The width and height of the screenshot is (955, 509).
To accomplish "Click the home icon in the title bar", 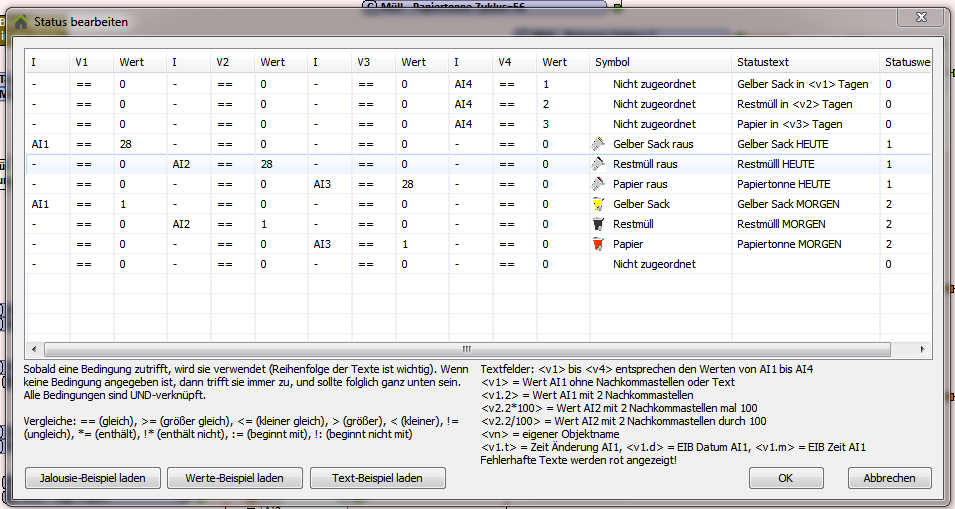I will click(x=21, y=22).
